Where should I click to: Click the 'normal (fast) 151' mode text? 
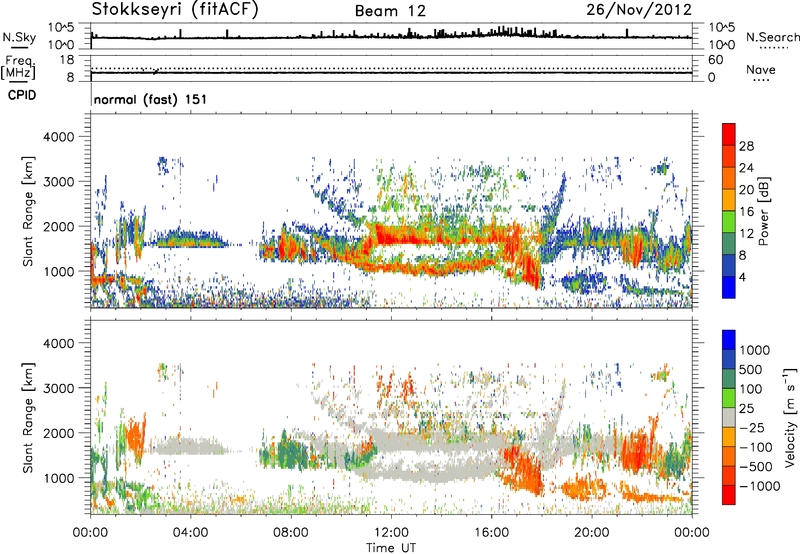[151, 99]
